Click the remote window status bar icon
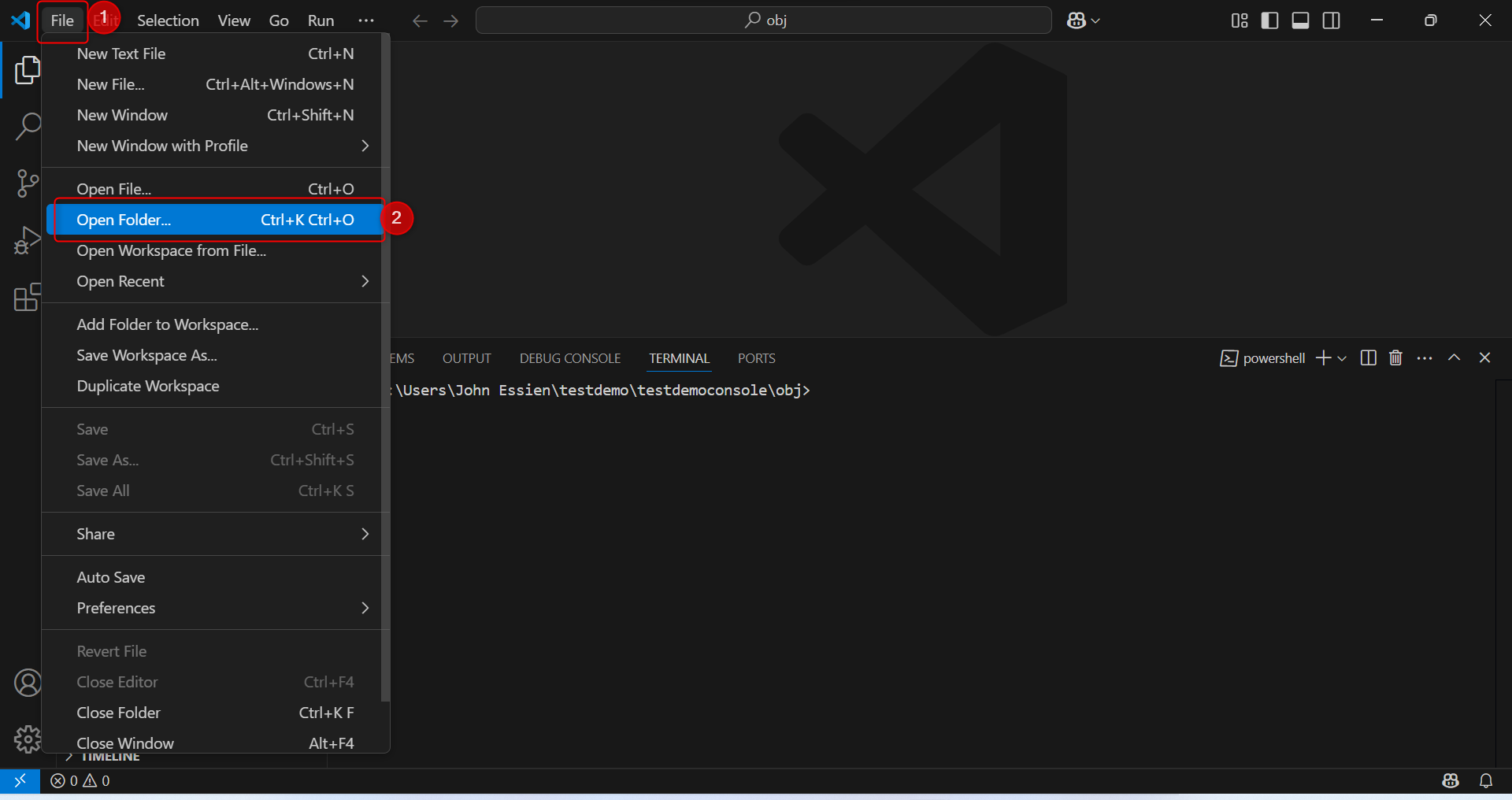This screenshot has height=800, width=1512. [20, 780]
